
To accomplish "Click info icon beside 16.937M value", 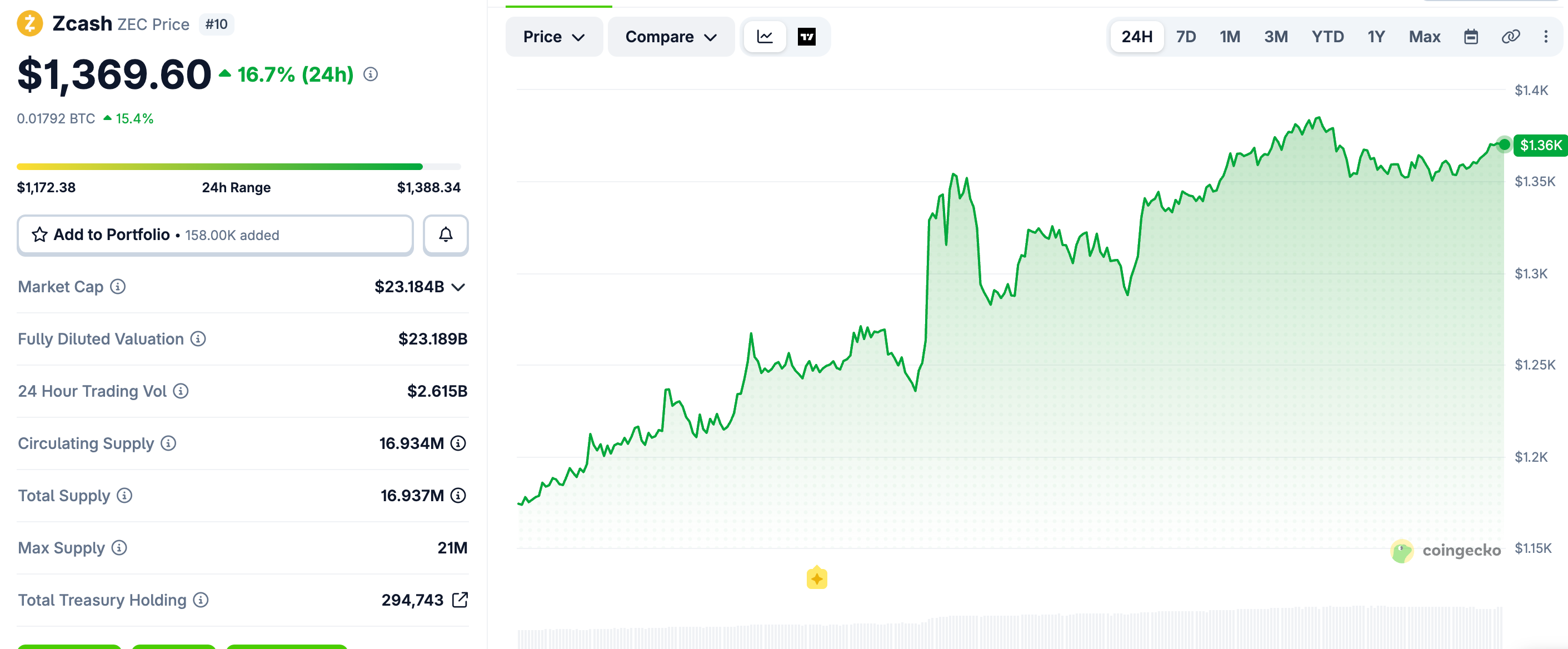I will pos(458,496).
